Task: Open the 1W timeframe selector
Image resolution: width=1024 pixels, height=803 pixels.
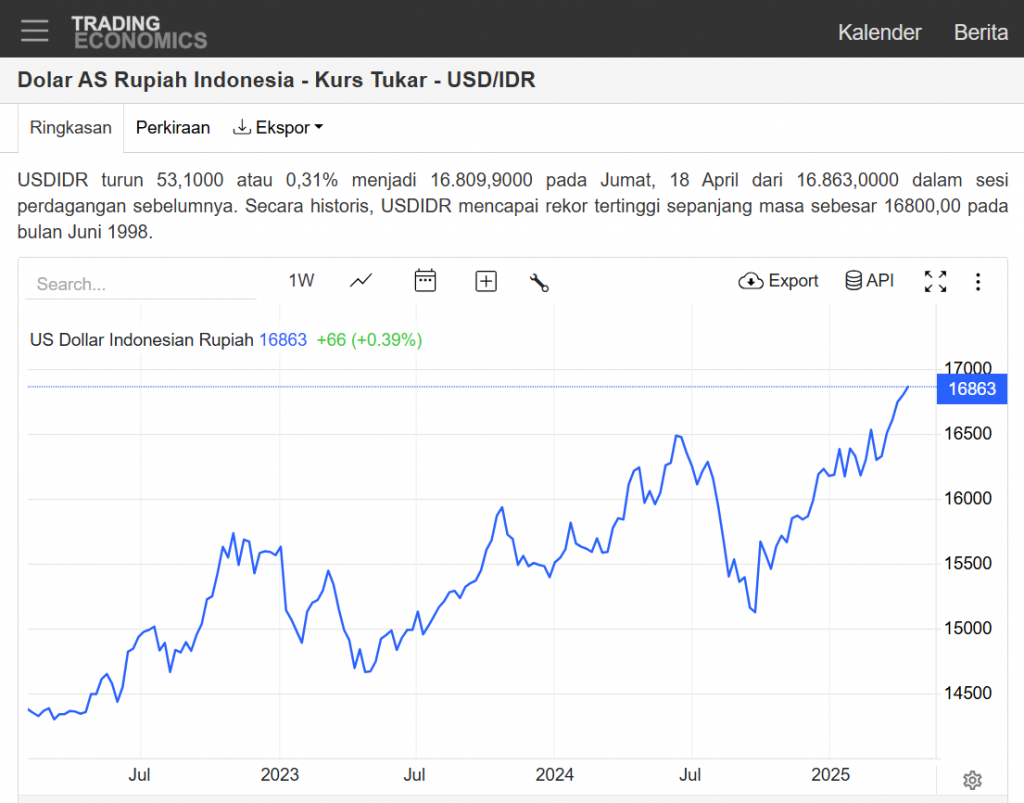Action: coord(301,281)
